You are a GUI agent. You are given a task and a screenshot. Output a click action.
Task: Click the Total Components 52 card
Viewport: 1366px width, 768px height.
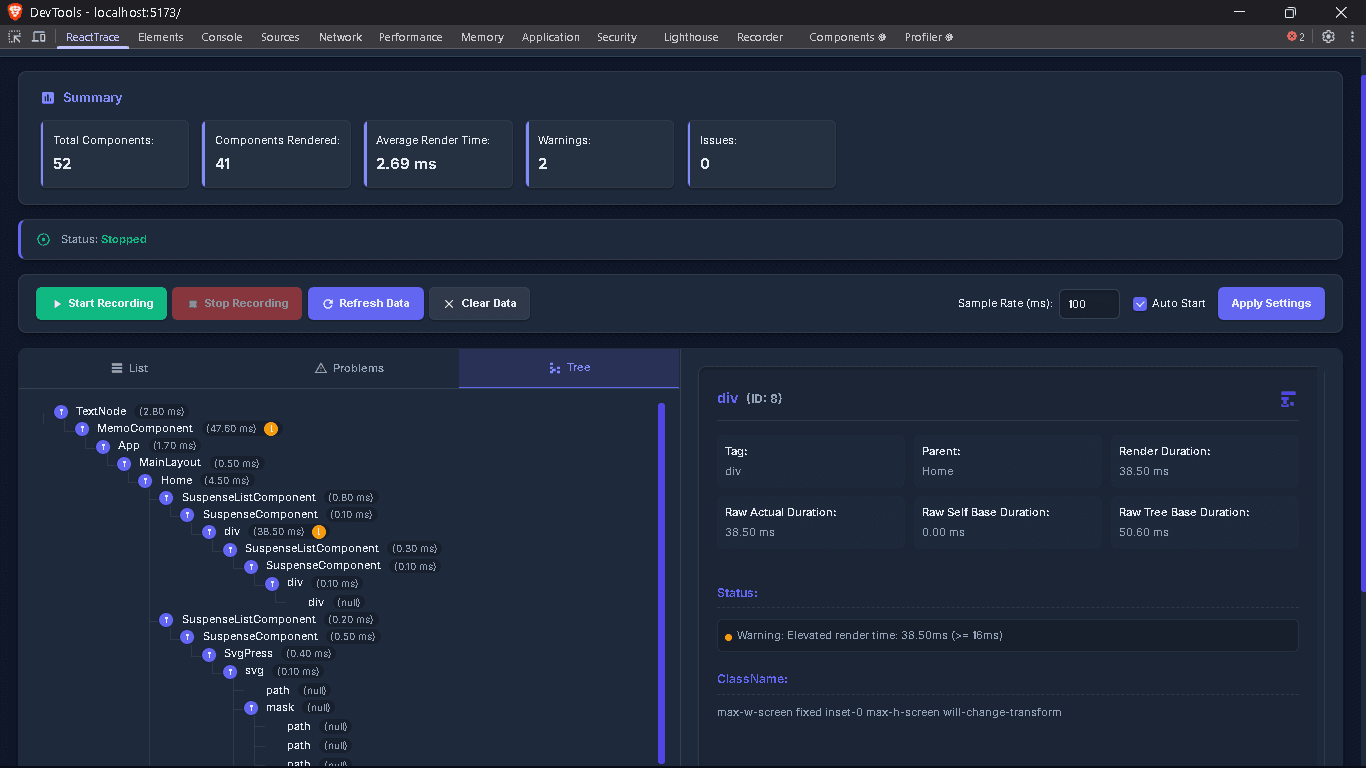(115, 154)
